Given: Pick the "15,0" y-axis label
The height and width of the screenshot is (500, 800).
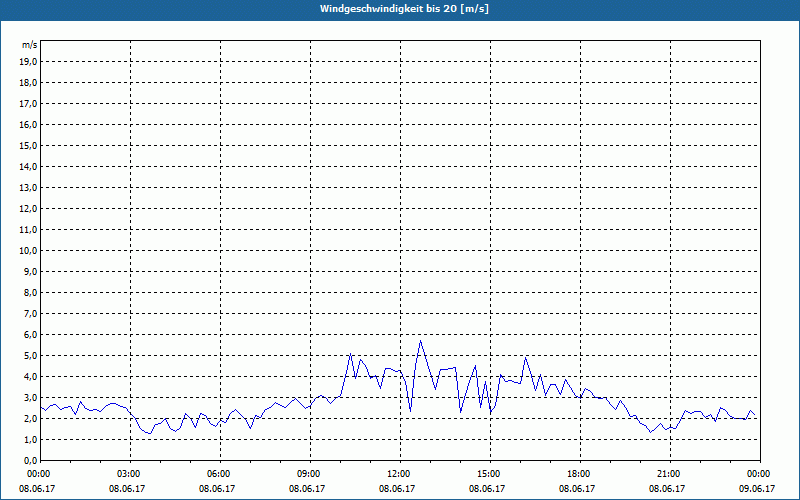Looking at the screenshot, I should tap(29, 145).
